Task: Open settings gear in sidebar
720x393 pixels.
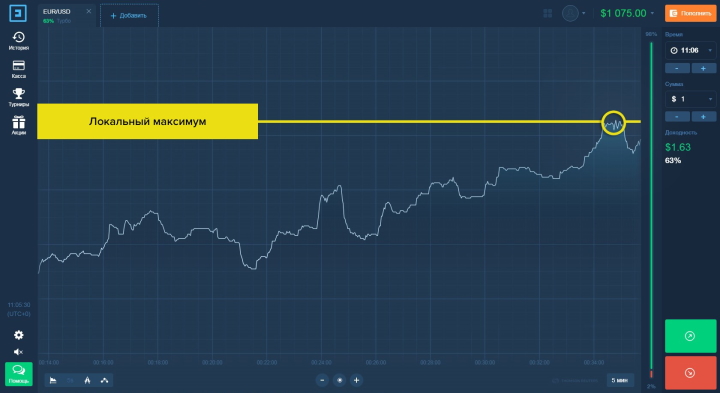Action: (x=19, y=335)
